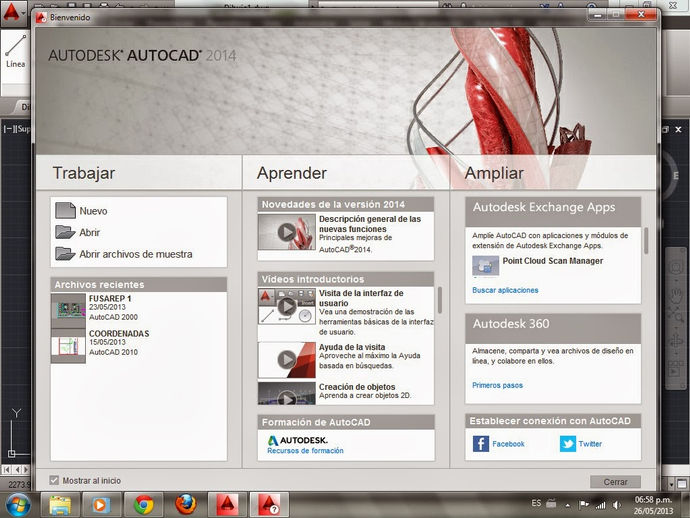Open the Point Cloud Scan Manager app icon
The width and height of the screenshot is (690, 518).
[485, 266]
